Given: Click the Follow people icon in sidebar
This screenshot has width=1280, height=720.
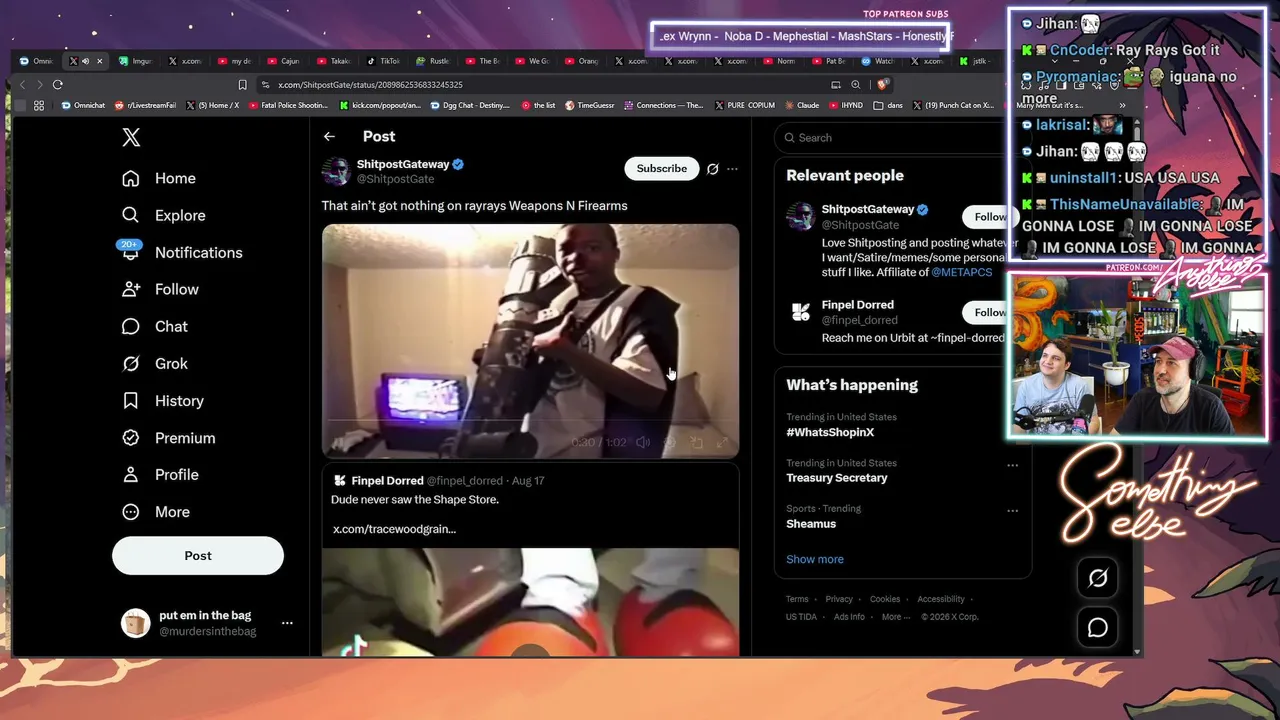Looking at the screenshot, I should pos(131,289).
